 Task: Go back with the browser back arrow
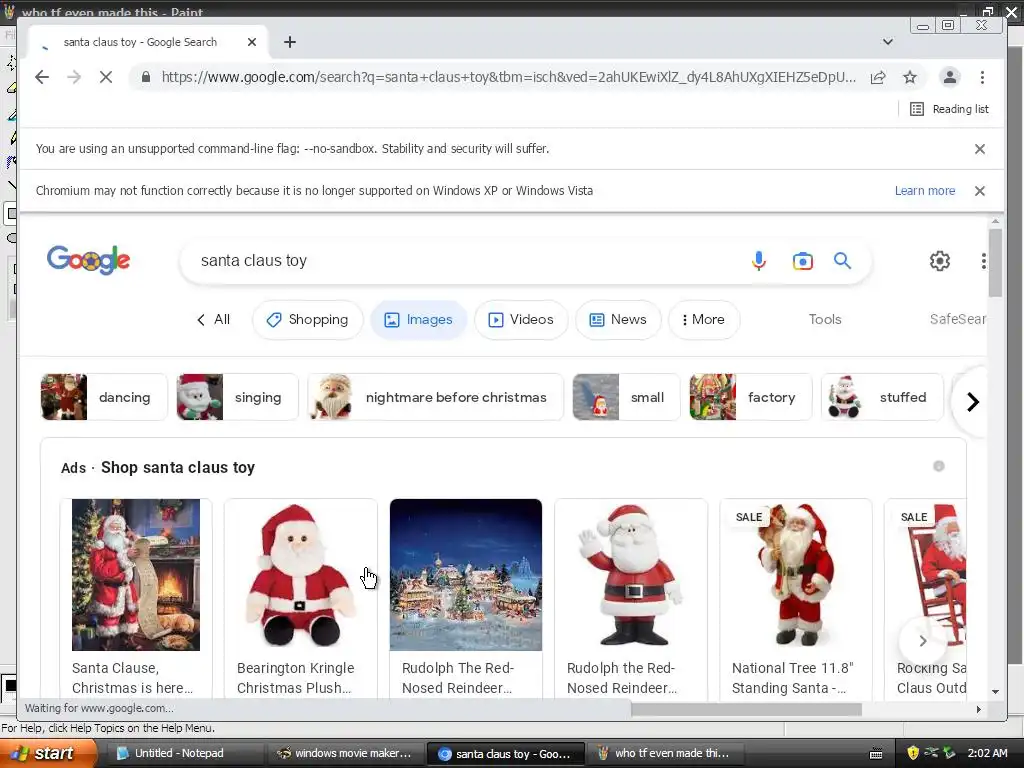42,77
